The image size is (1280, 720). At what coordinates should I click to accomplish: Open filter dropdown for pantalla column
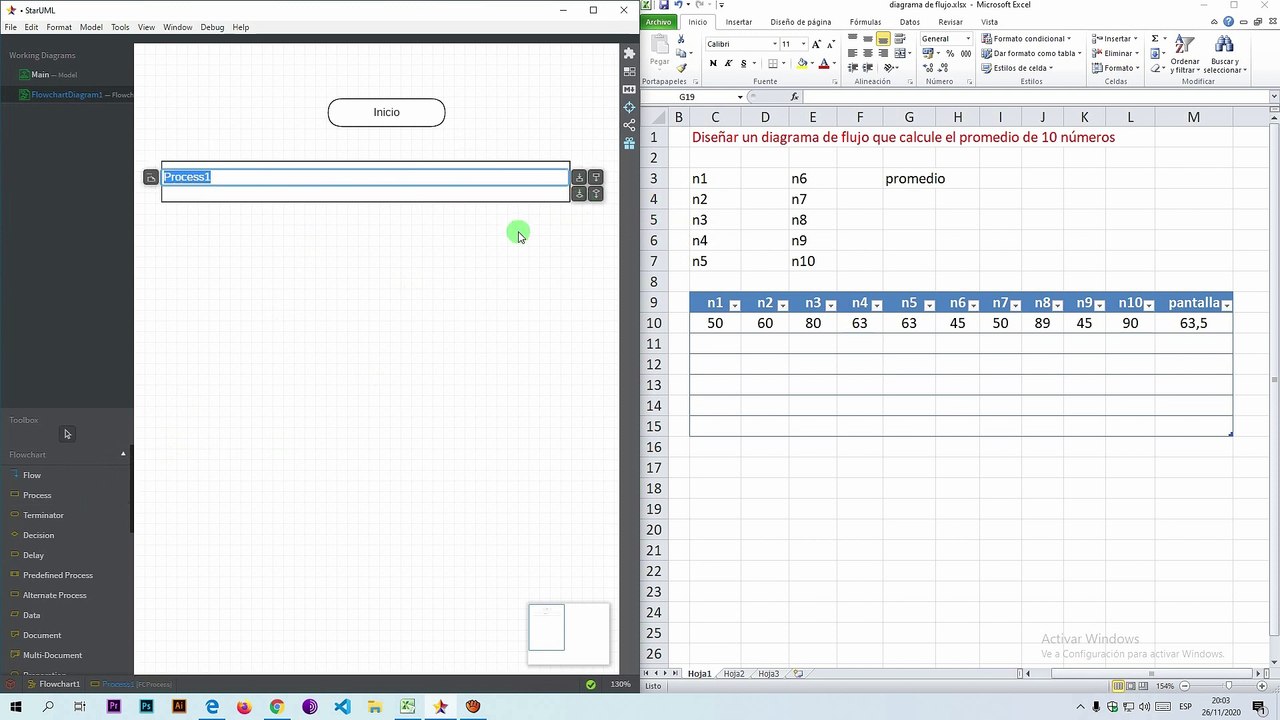click(x=1226, y=305)
